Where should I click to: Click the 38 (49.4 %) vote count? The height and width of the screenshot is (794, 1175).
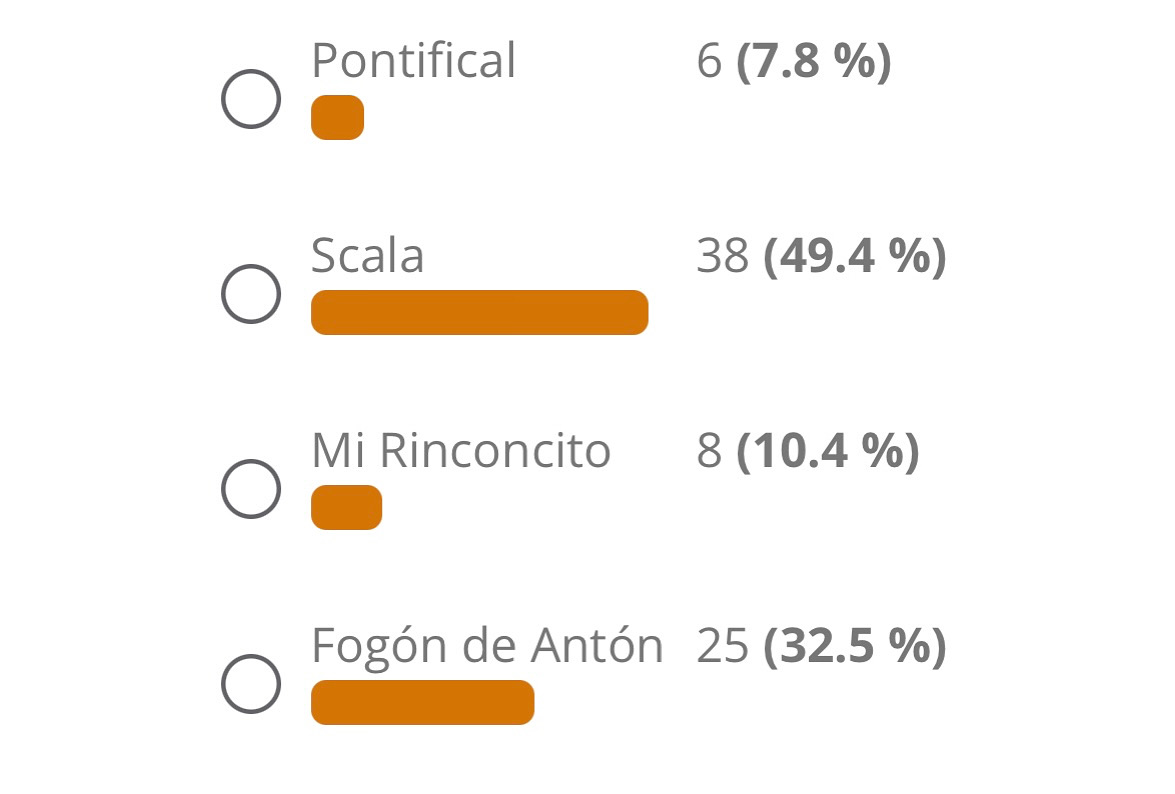[x=821, y=256]
